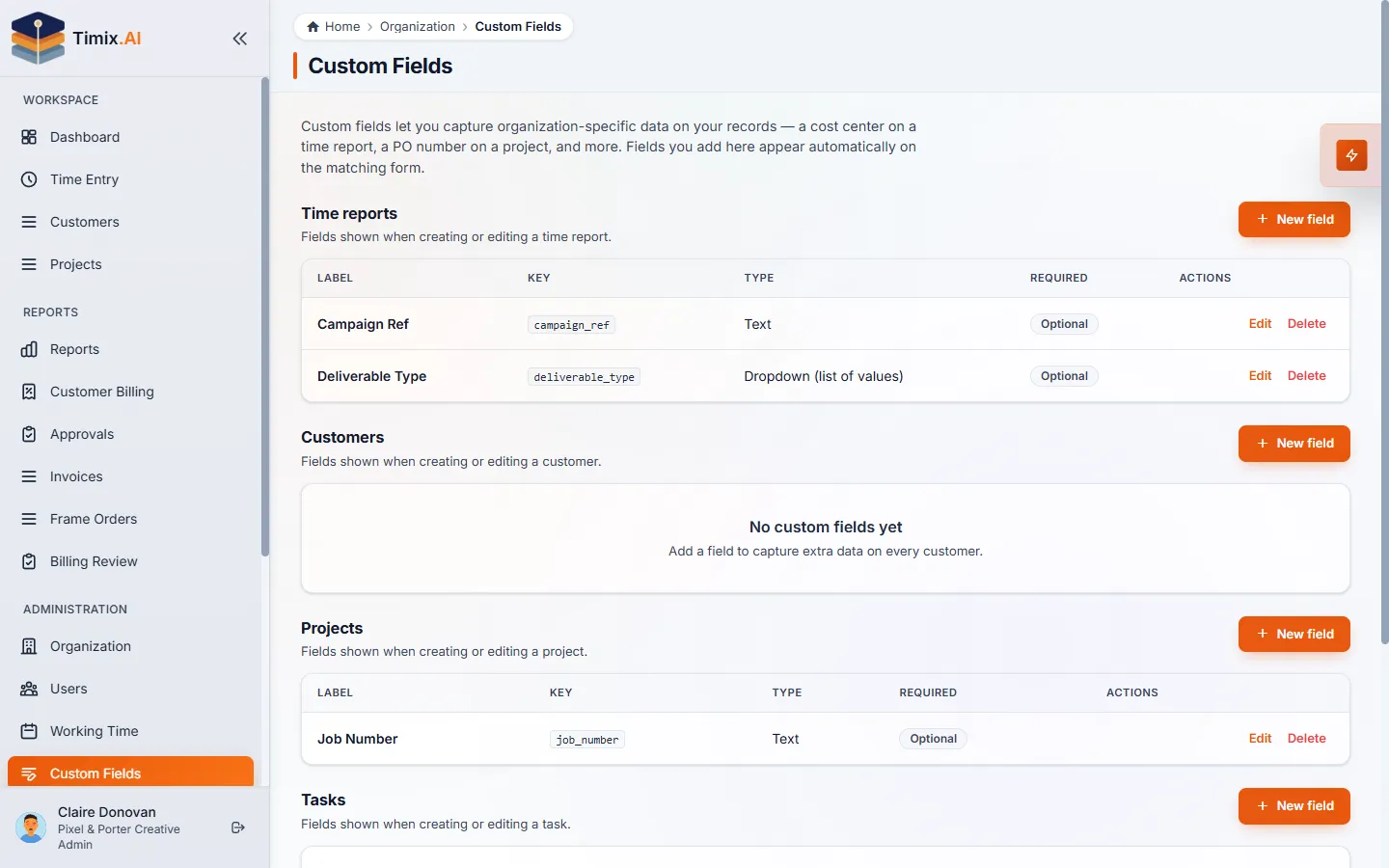
Task: Click the Job Number label
Action: (x=357, y=739)
